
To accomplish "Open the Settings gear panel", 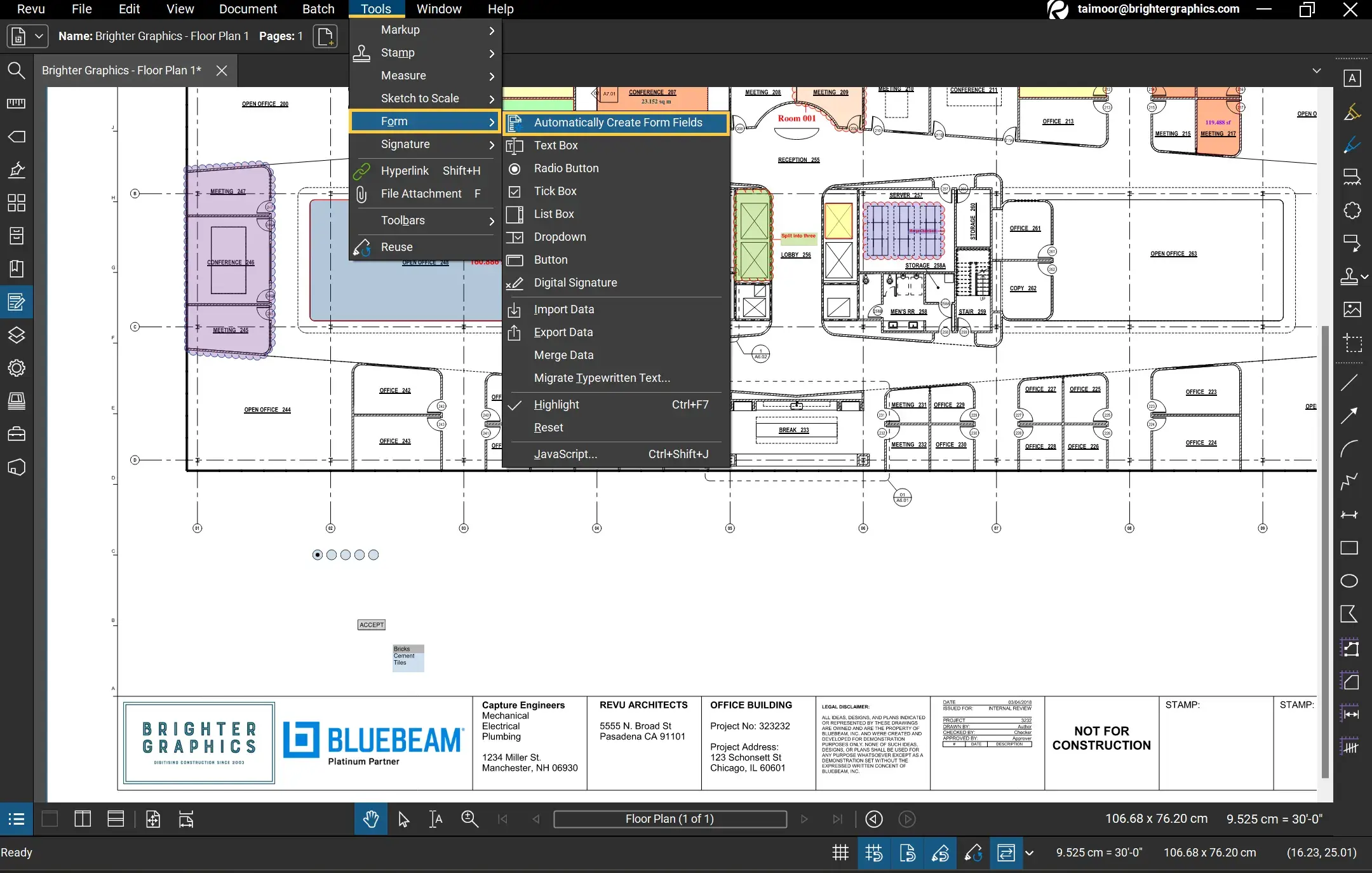I will click(x=17, y=368).
